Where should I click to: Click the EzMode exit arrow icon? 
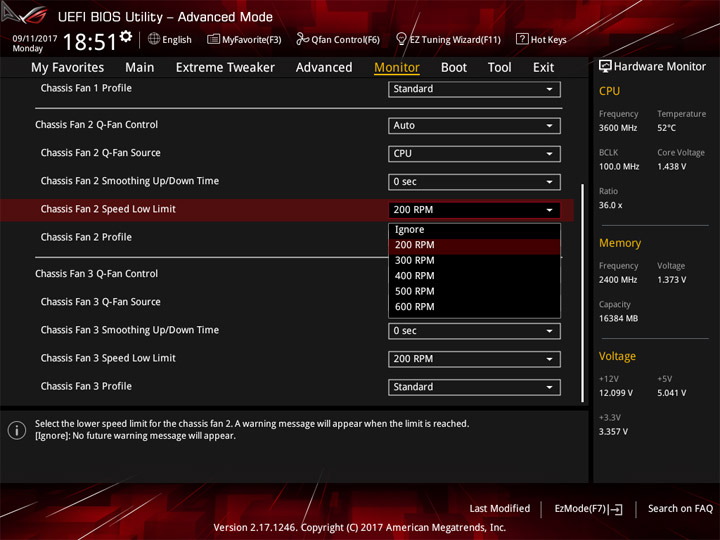pos(616,509)
